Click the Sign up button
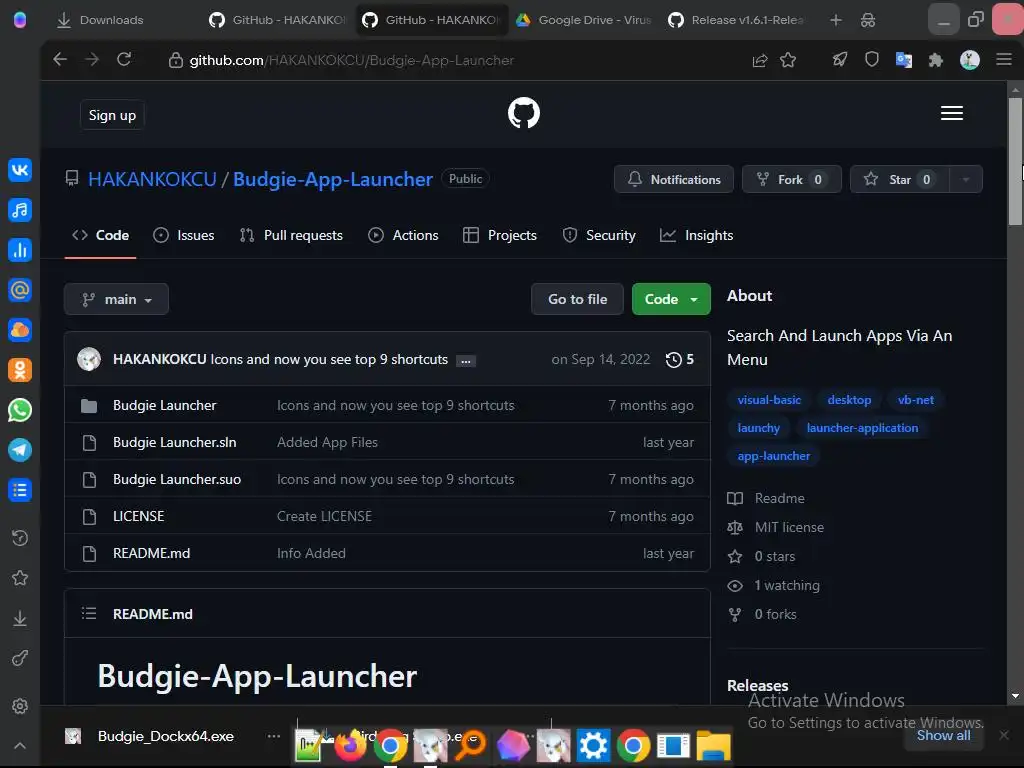1024x768 pixels. coord(112,115)
